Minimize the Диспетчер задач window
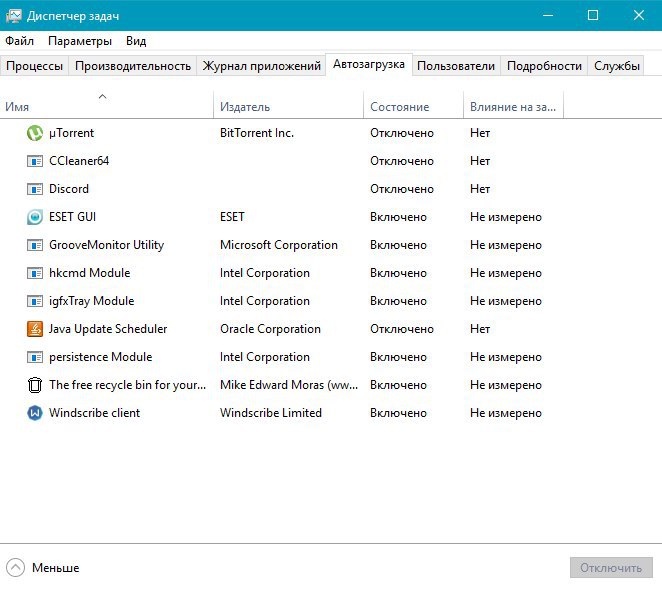The image size is (662, 590). click(x=548, y=15)
